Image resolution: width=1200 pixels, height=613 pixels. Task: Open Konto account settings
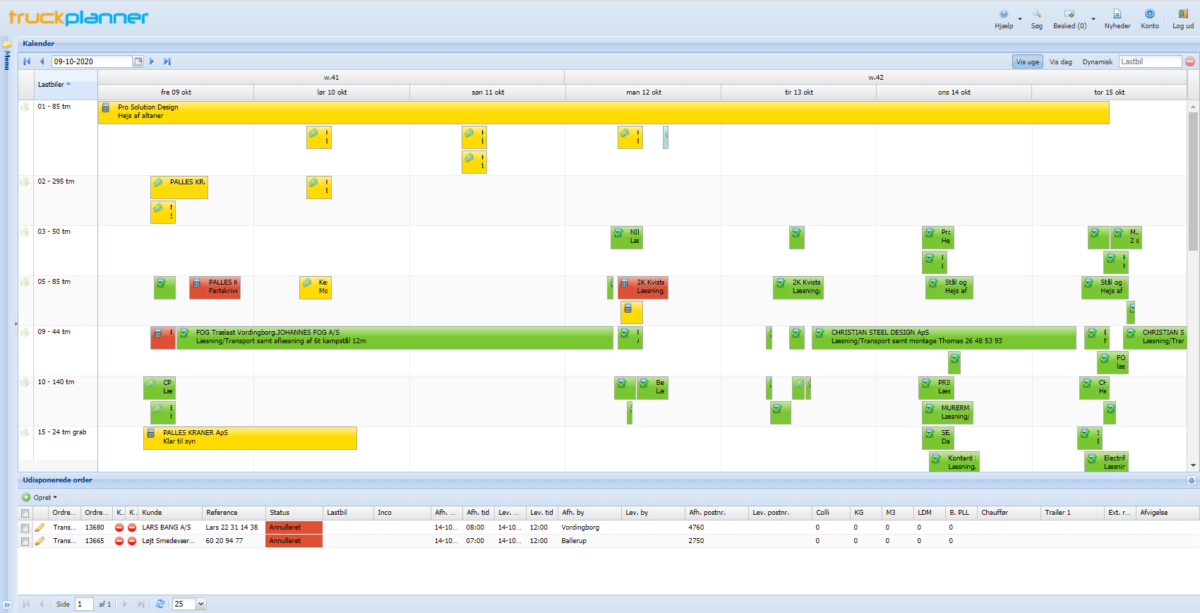(1150, 18)
